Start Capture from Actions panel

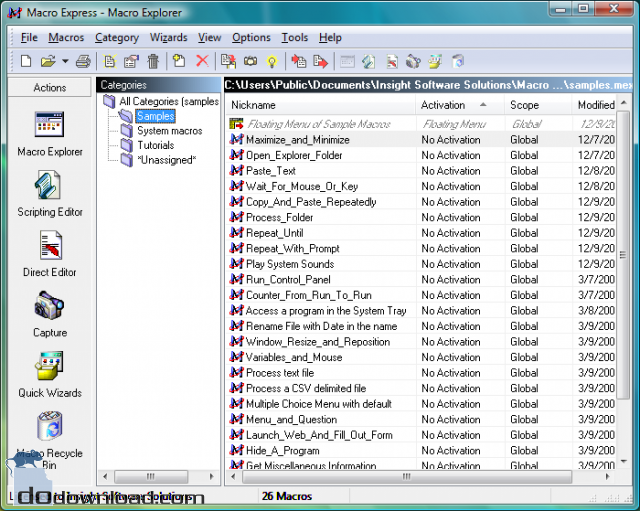point(49,314)
